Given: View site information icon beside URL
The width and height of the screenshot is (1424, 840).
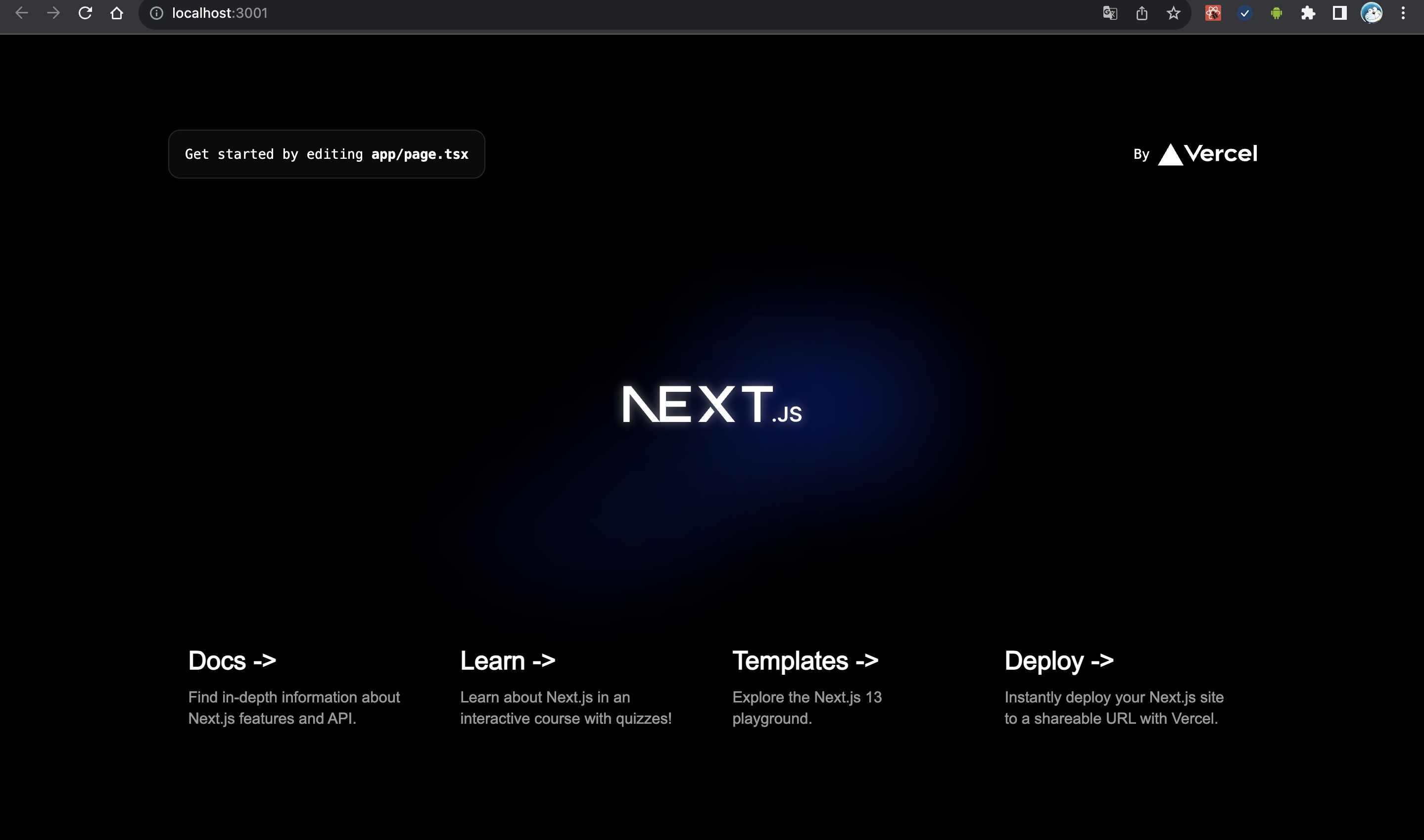Looking at the screenshot, I should (156, 13).
